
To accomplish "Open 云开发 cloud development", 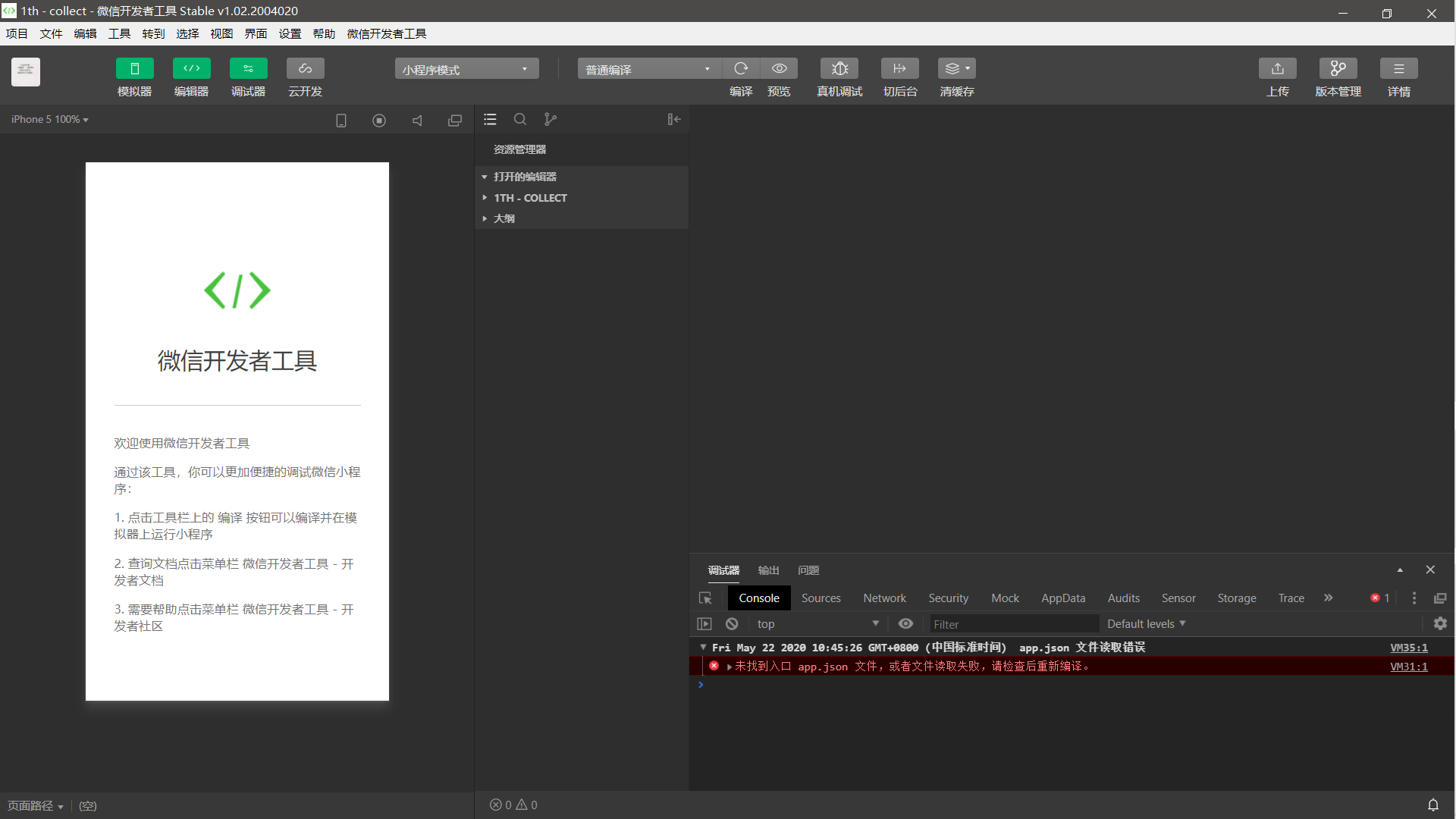I will coord(306,69).
